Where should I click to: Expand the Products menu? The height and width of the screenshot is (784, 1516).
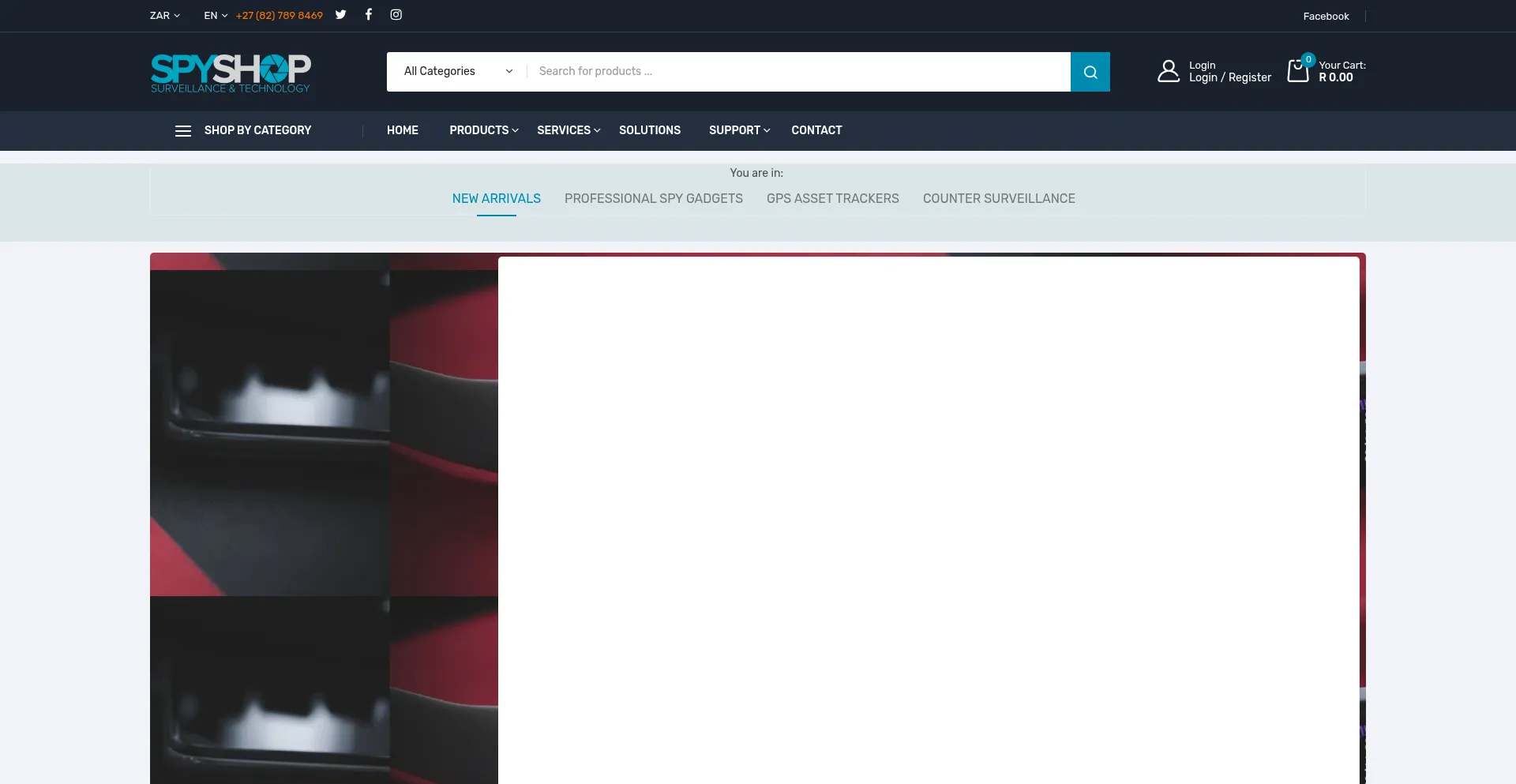(x=483, y=130)
